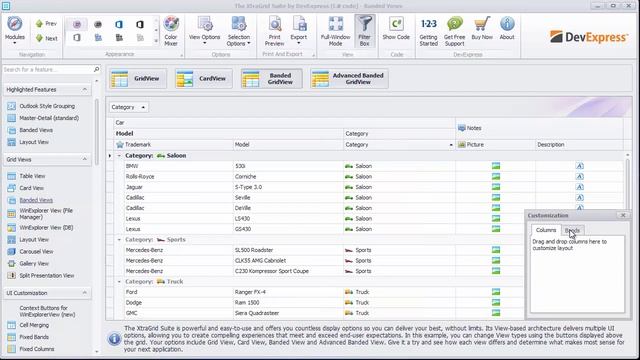Image resolution: width=640 pixels, height=360 pixels.
Task: Go to the Next demo
Action: pos(46,38)
